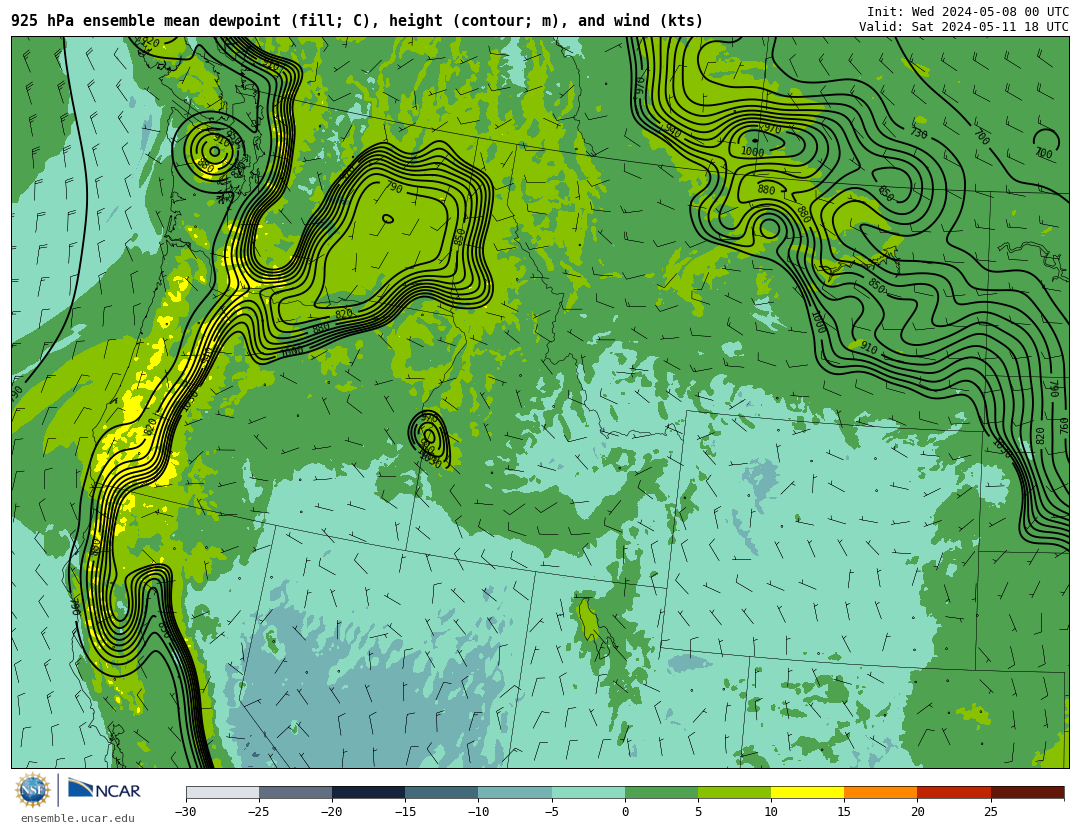The height and width of the screenshot is (831, 1080).
Task: Click the Init: Wed 2024-05-08 00 UTC text
Action: click(x=968, y=12)
